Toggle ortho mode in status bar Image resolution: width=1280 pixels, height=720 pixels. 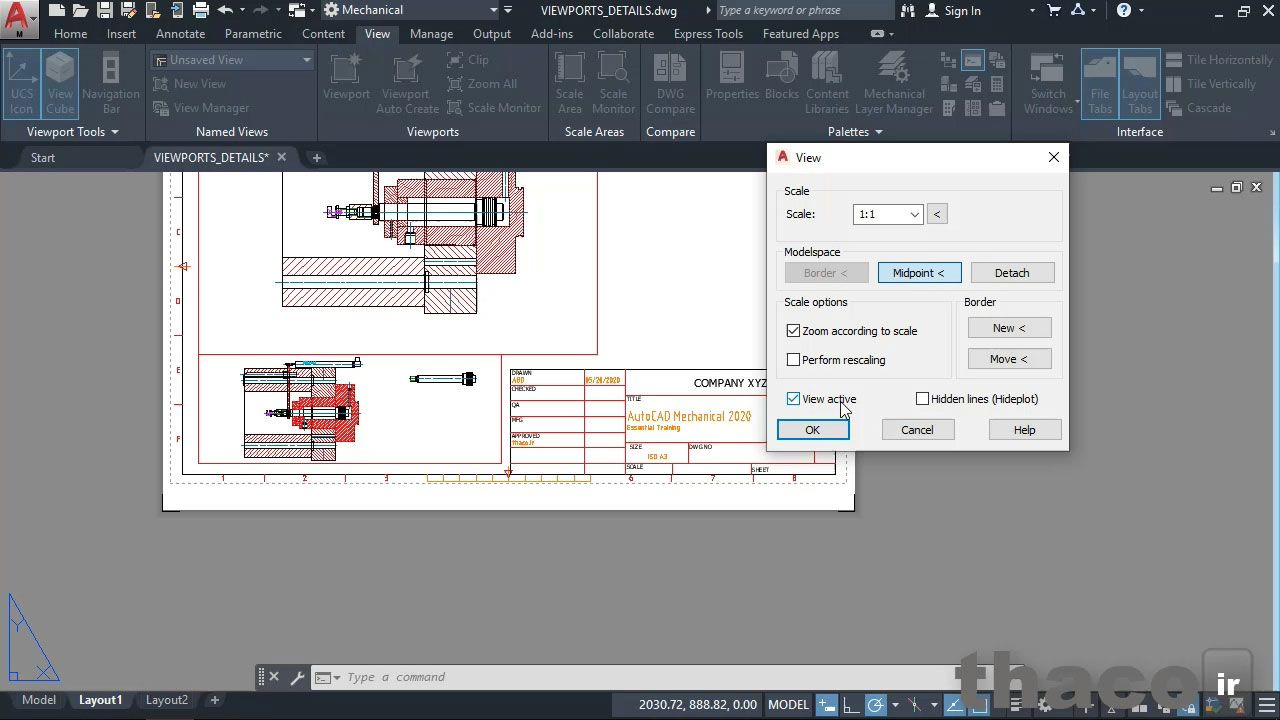point(852,704)
